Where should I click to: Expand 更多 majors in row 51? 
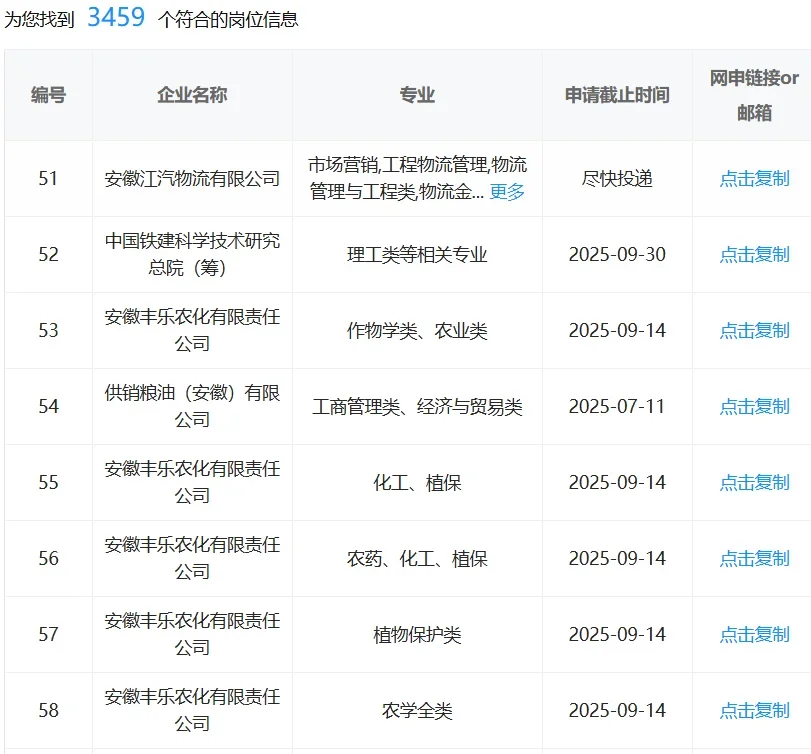coord(507,192)
